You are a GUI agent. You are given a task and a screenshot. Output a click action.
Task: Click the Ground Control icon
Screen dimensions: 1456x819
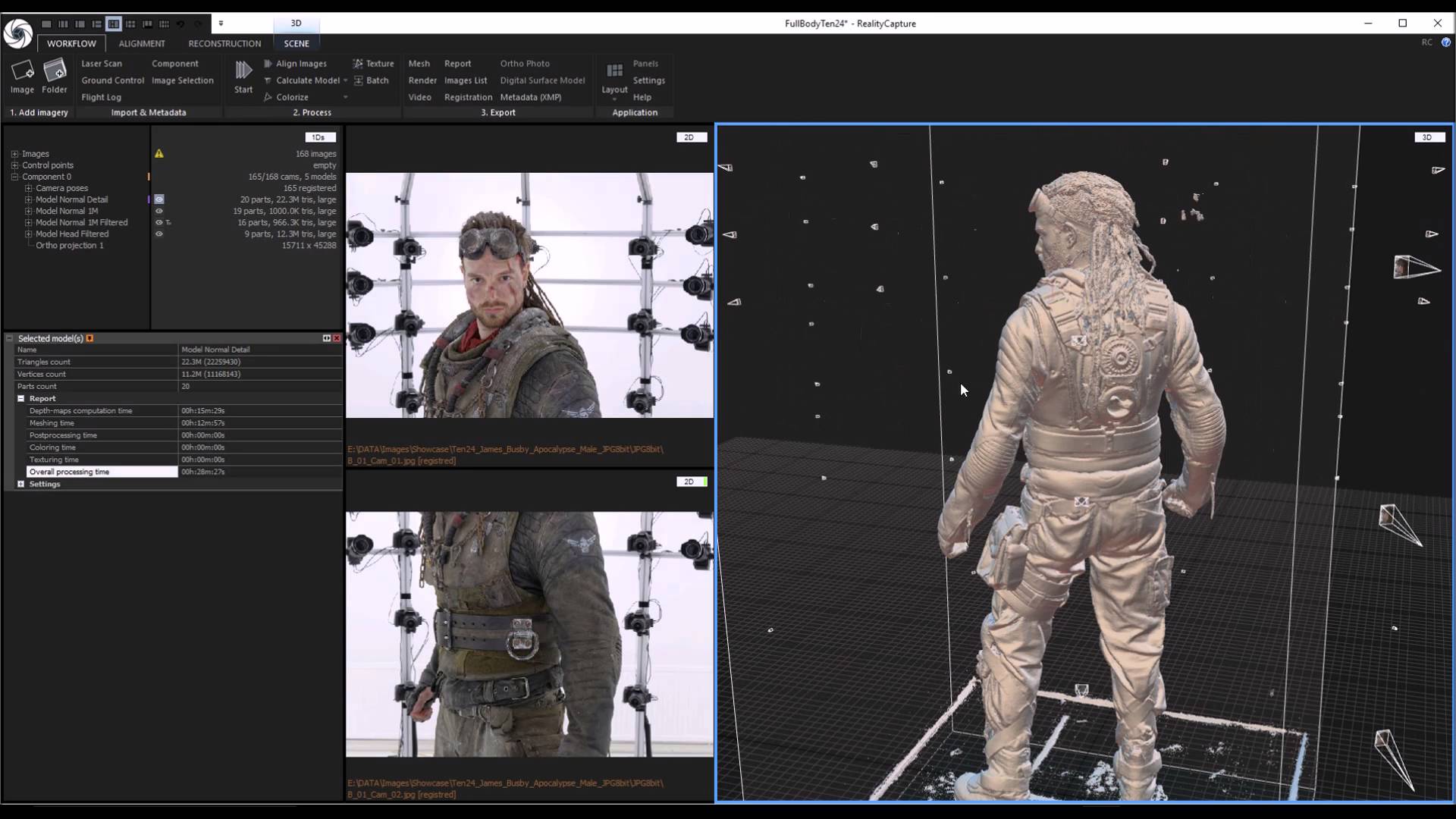point(112,80)
